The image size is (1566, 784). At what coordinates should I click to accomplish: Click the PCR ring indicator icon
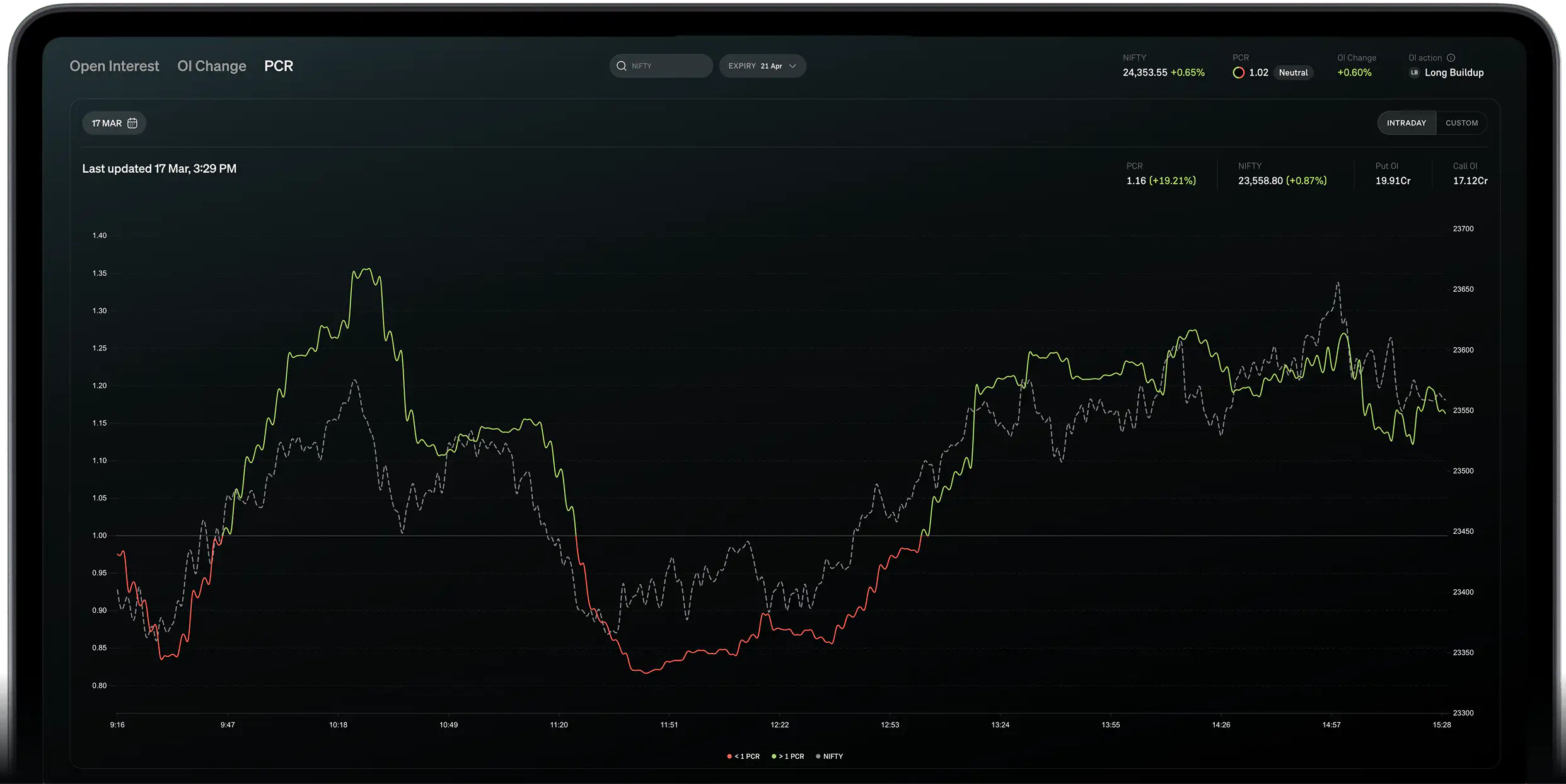click(x=1239, y=72)
